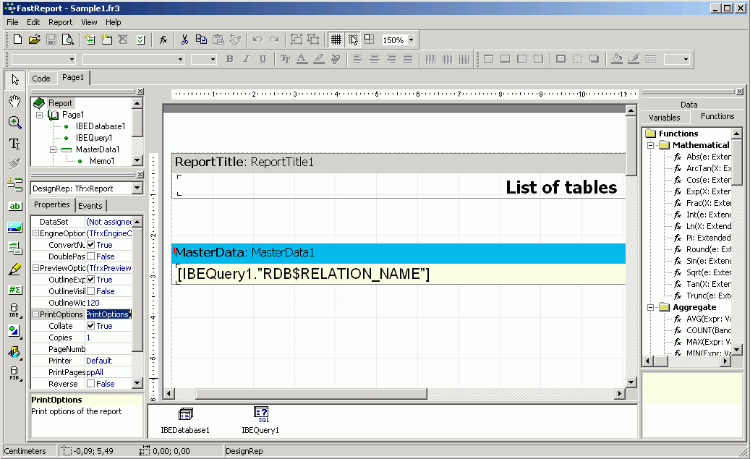Screen dimensions: 751x459
Task: Uncheck the Collate checkbox
Action: pos(91,326)
